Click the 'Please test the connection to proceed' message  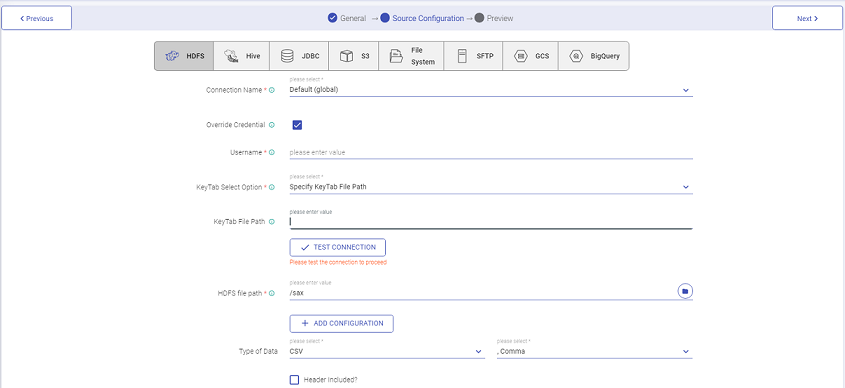(x=338, y=262)
